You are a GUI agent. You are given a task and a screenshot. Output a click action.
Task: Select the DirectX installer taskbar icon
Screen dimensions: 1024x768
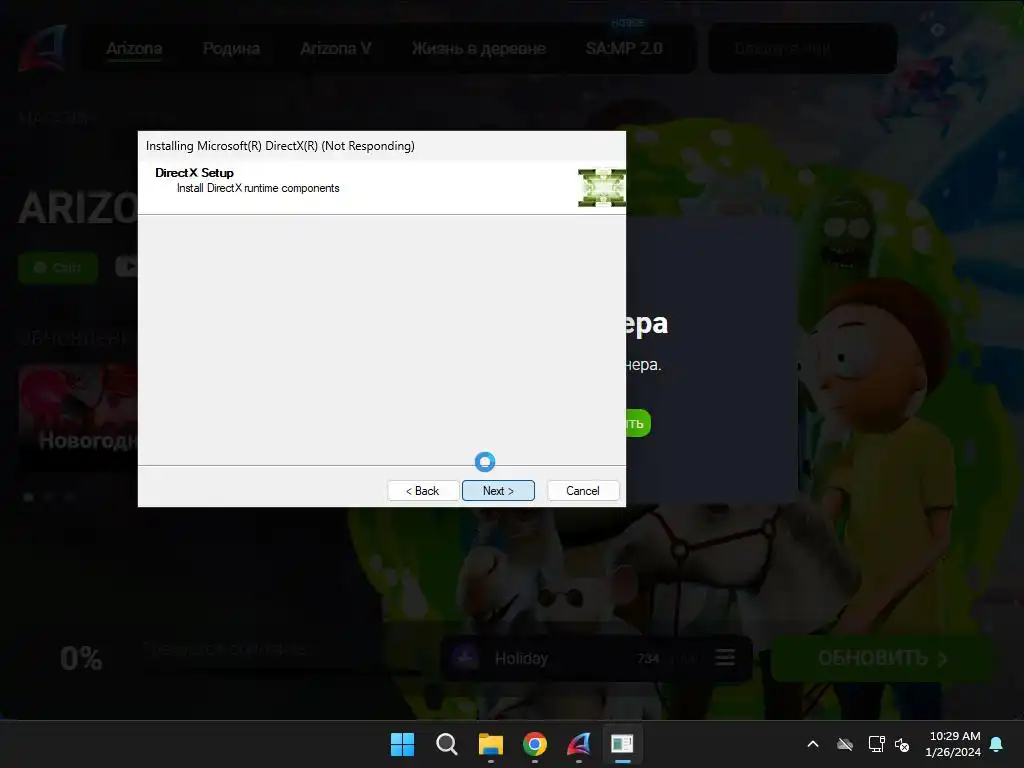point(622,744)
